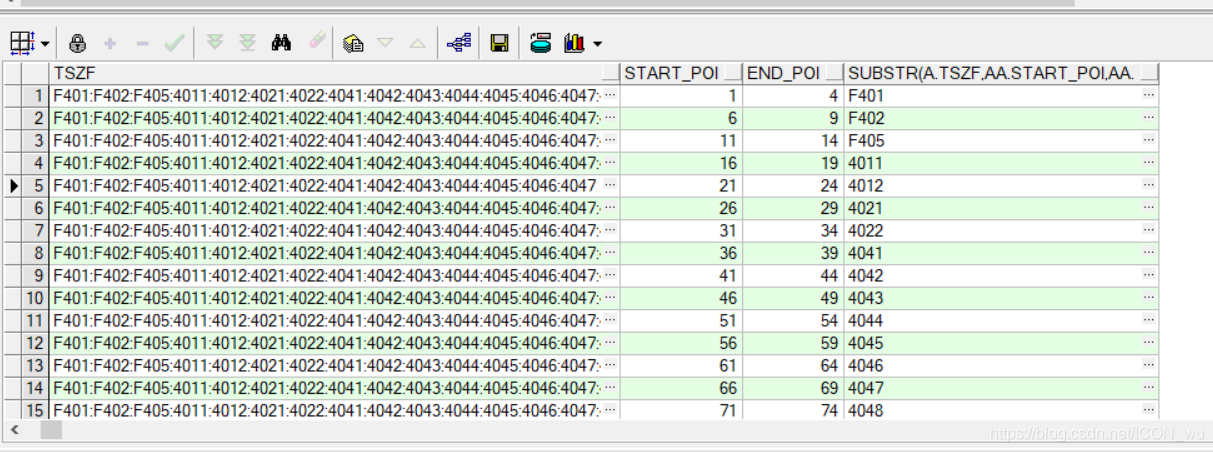Click the ellipsis button in row 8 TSZF cell

pos(610,253)
